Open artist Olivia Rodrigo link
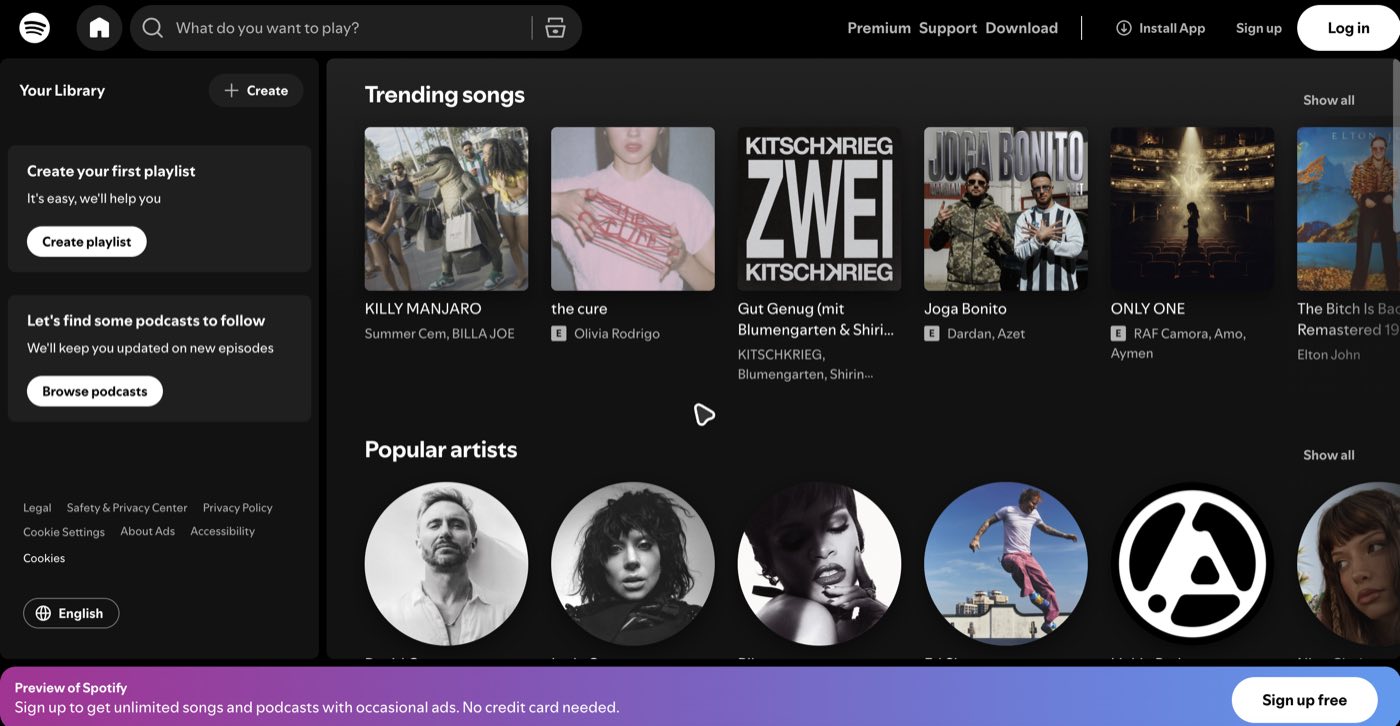1400x726 pixels. point(617,333)
